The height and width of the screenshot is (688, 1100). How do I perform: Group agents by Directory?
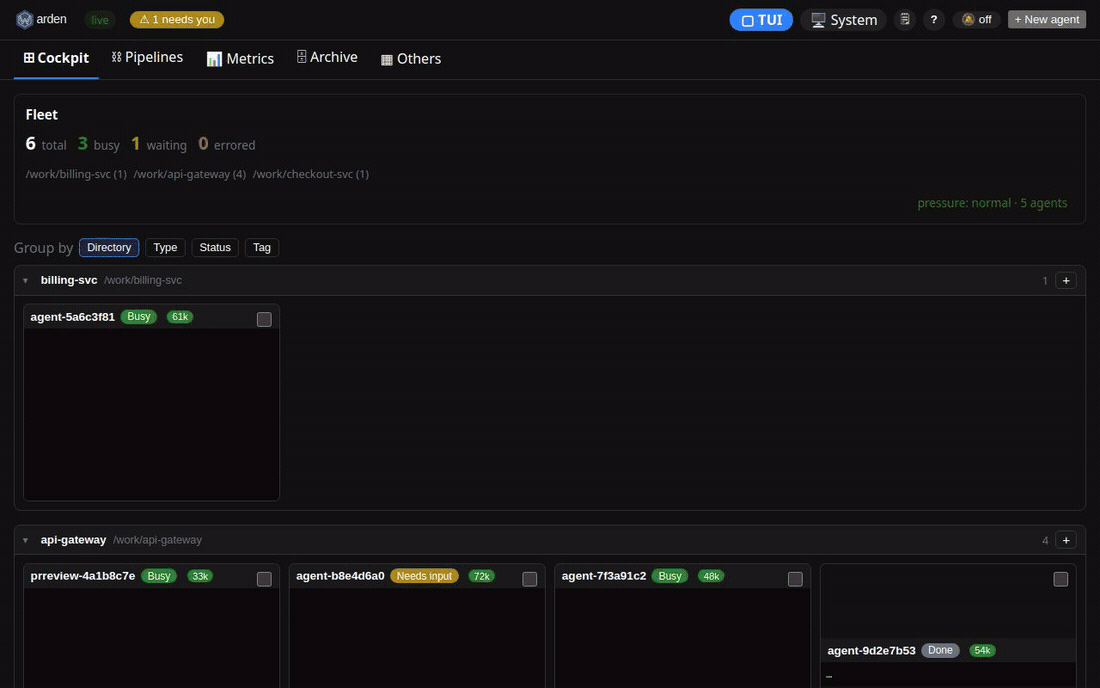point(109,248)
